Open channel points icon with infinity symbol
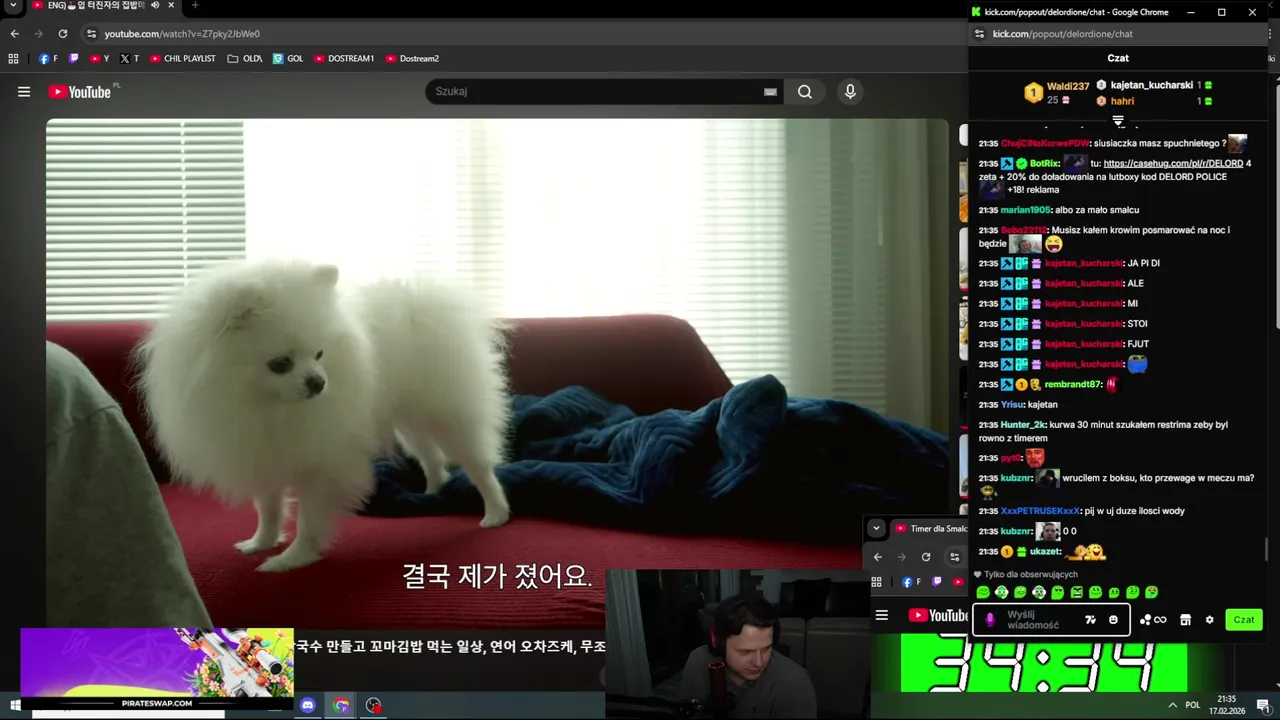 point(1153,620)
